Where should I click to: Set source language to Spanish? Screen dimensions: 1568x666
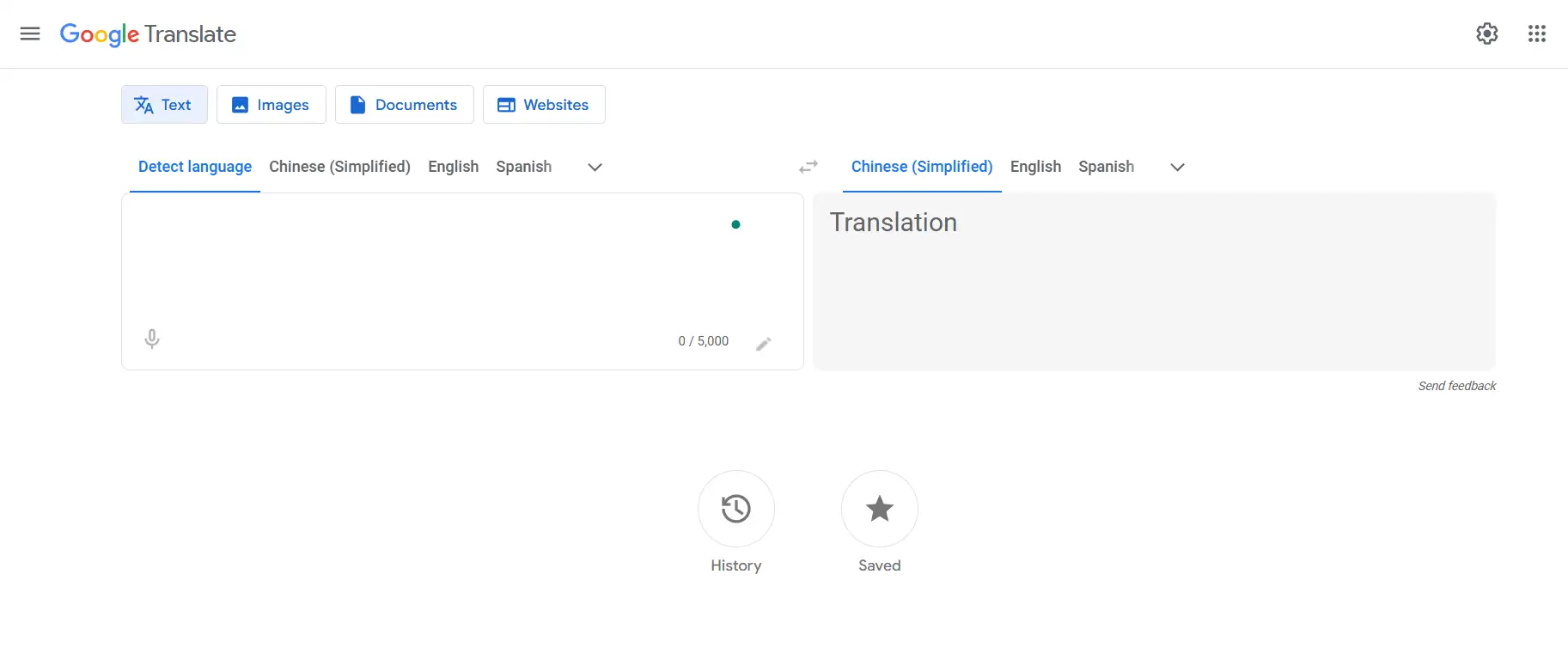524,167
